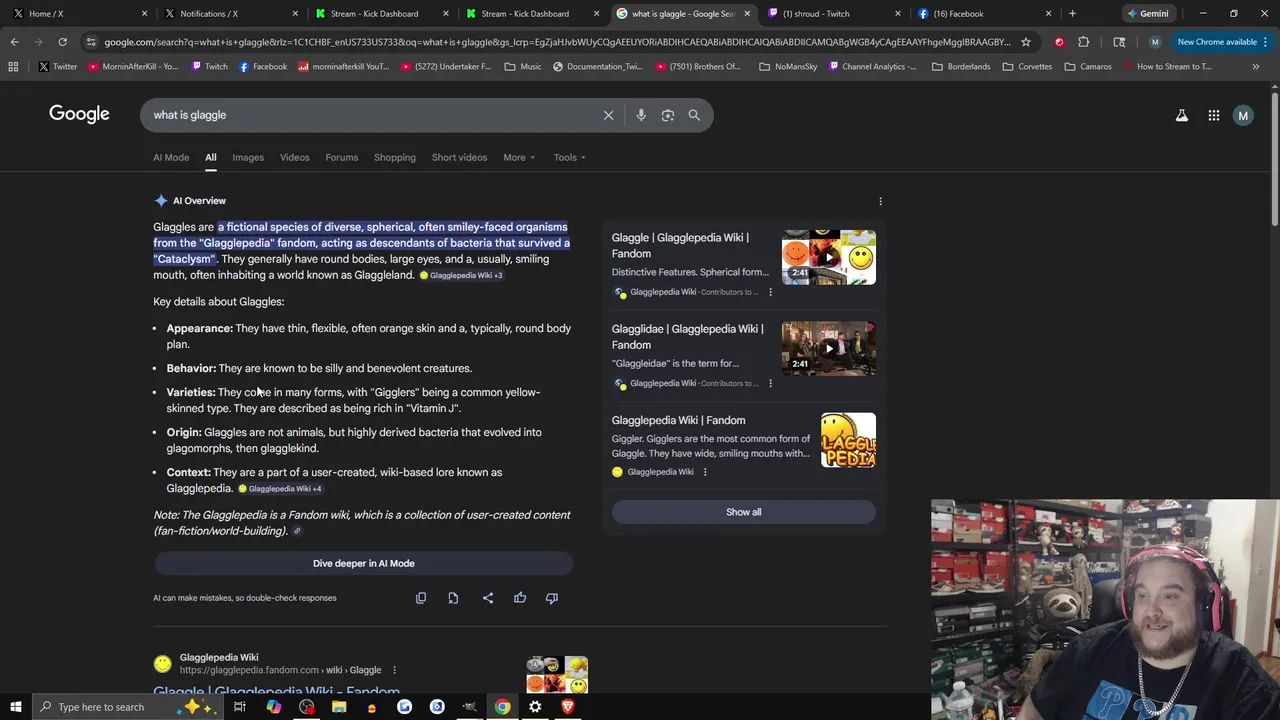Click Windows Type here to search box
The image size is (1280, 720).
pyautogui.click(x=130, y=707)
